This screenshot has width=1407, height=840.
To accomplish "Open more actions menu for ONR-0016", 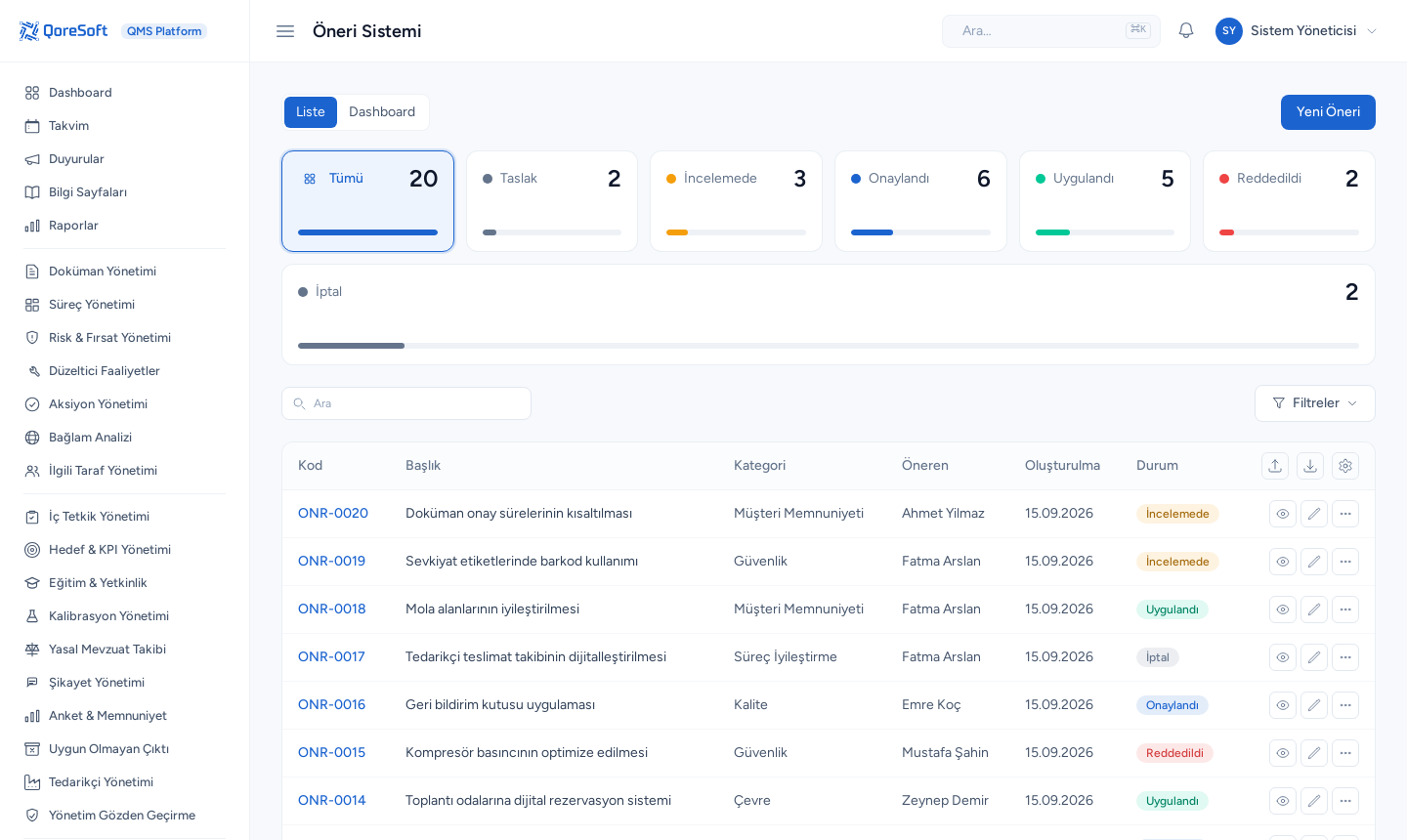I will [x=1345, y=705].
